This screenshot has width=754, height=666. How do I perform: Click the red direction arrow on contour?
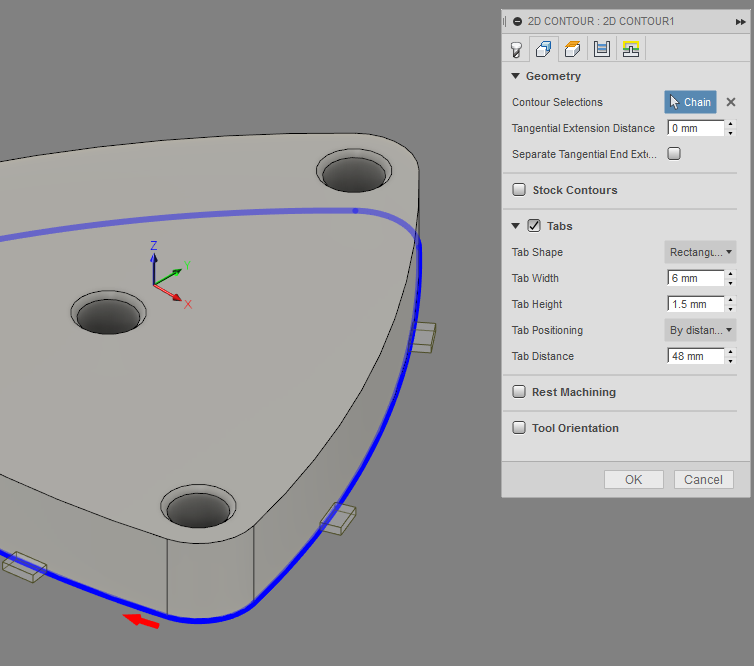(141, 622)
